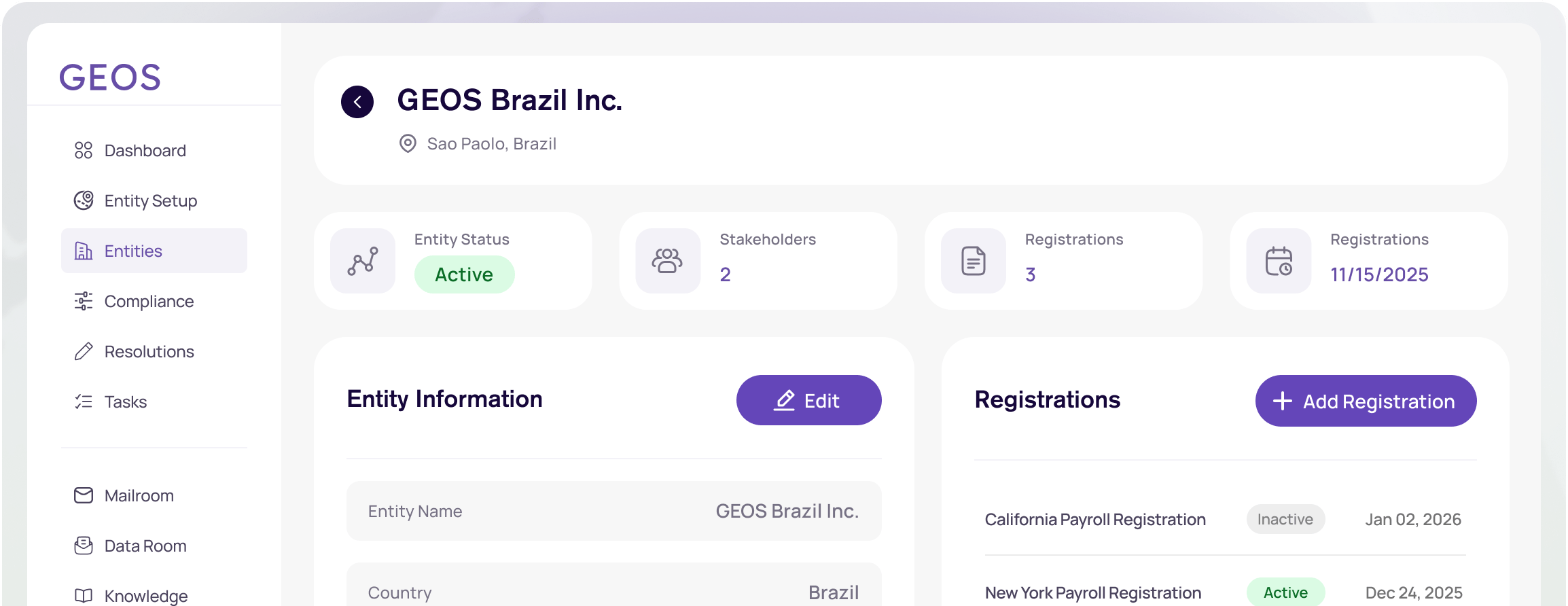Go to Data Room

[x=145, y=546]
